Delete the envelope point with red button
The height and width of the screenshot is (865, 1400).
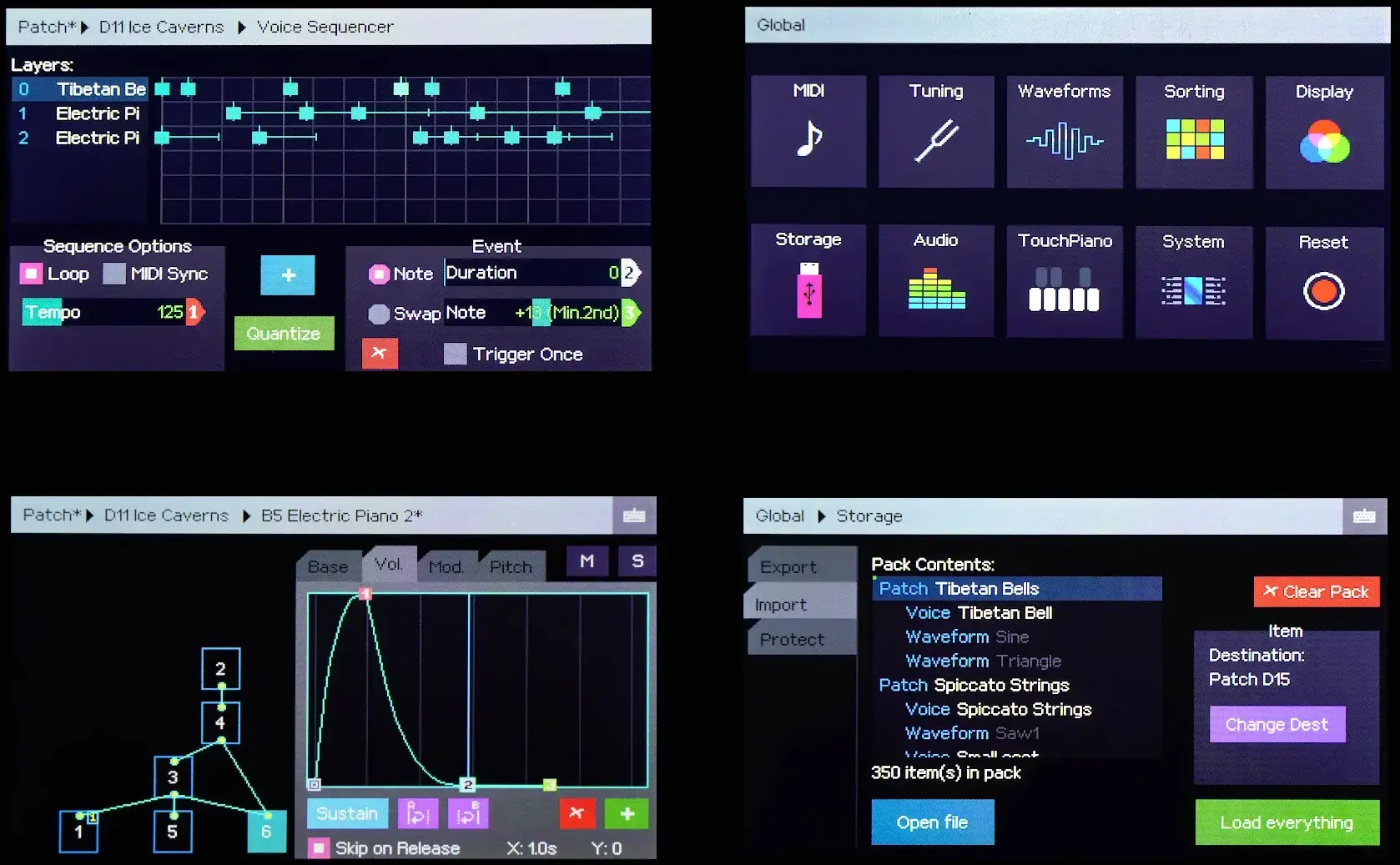click(x=577, y=813)
